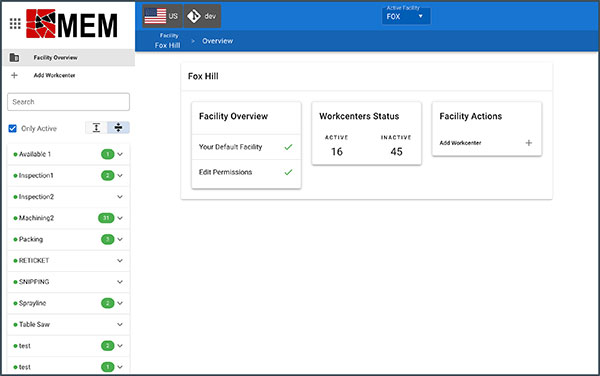The image size is (600, 376).
Task: Expand the SNIPPING chevron
Action: tap(120, 282)
